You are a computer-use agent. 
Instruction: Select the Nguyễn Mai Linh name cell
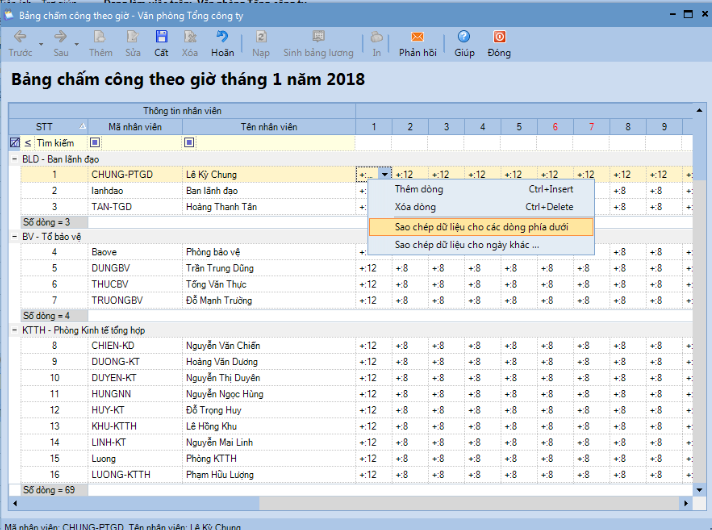tap(269, 442)
